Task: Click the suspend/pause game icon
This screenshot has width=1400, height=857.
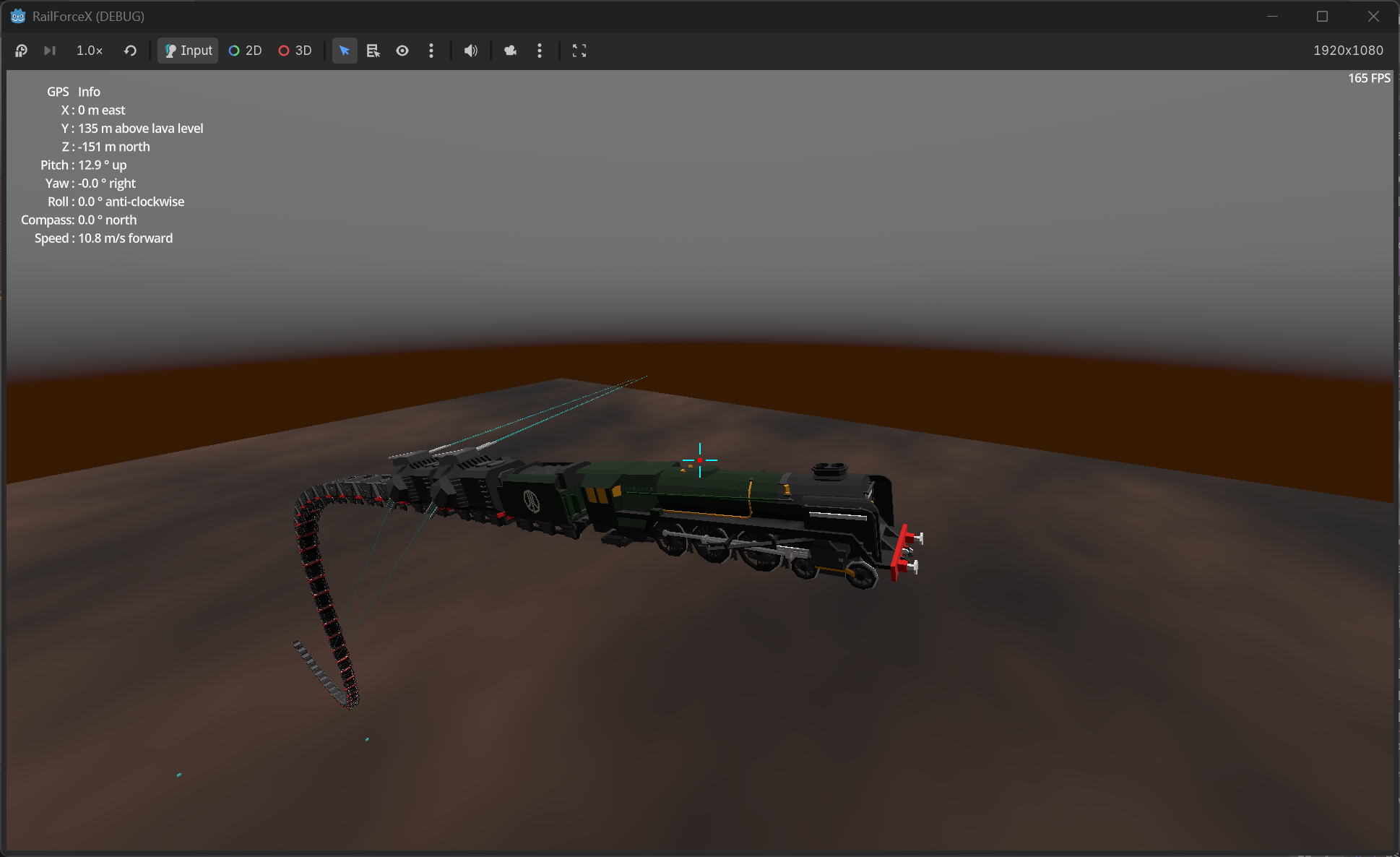Action: 21,51
